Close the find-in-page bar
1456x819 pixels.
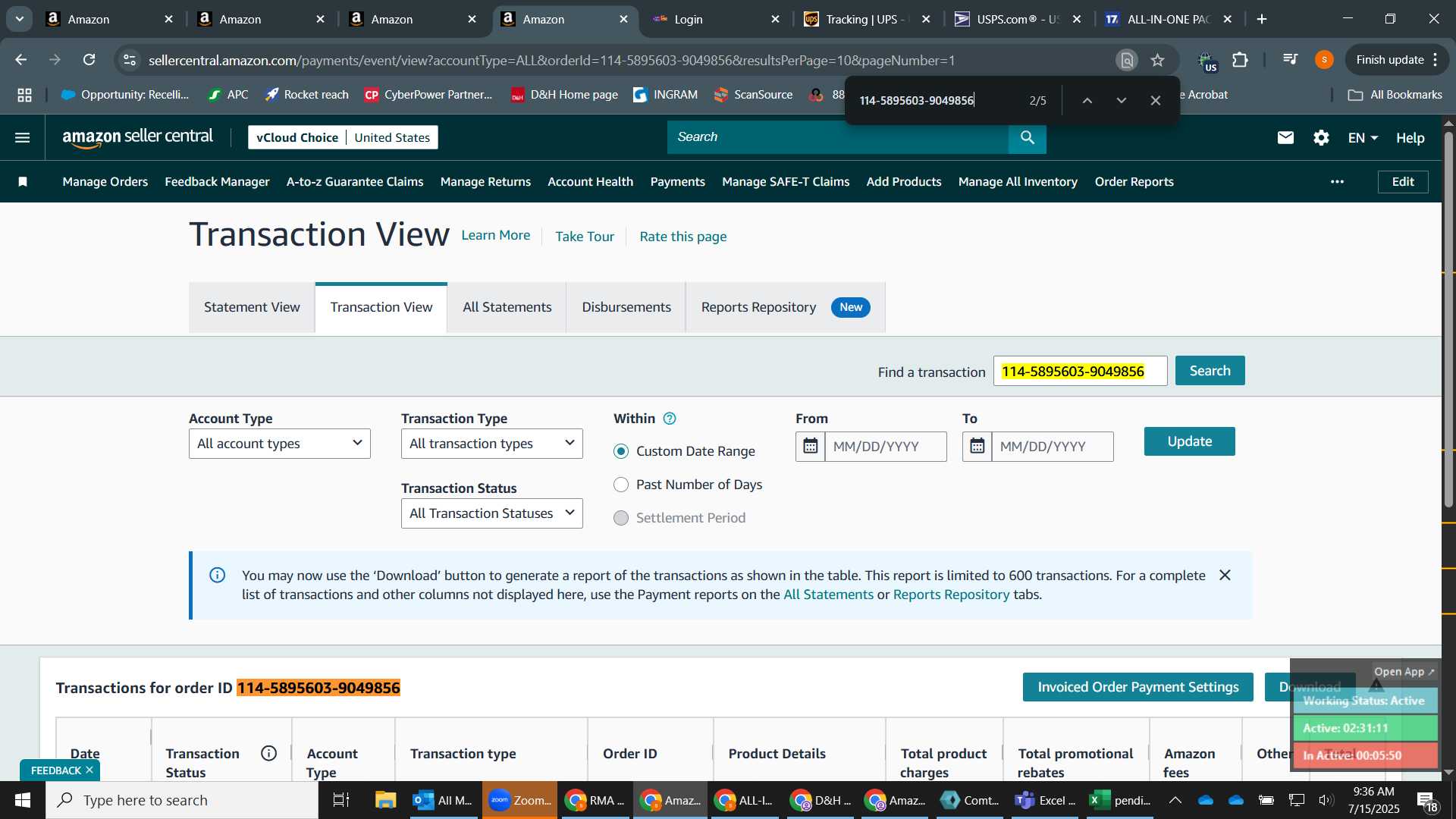click(1155, 100)
